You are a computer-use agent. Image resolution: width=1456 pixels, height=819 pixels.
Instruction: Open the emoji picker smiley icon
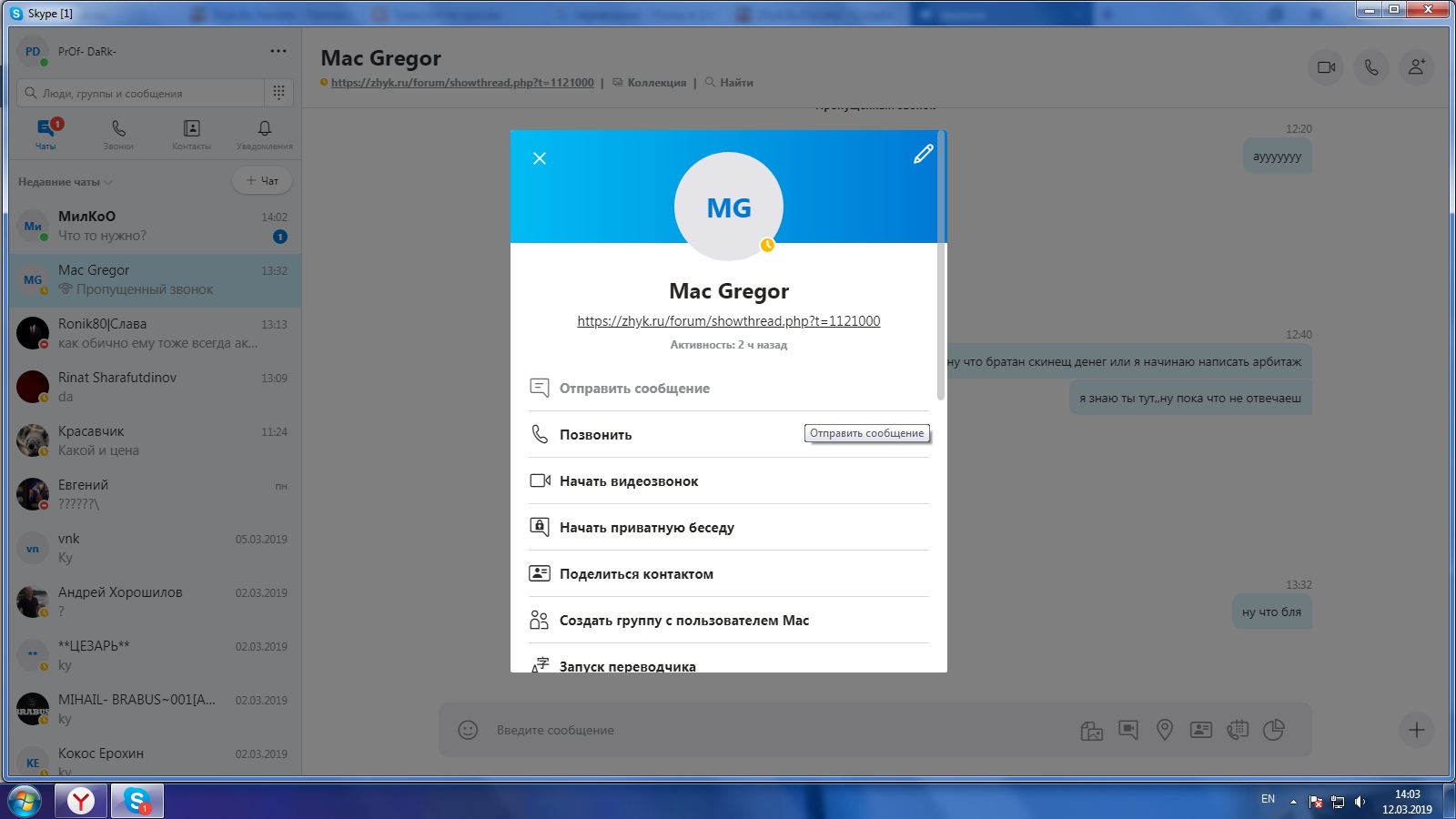[468, 730]
